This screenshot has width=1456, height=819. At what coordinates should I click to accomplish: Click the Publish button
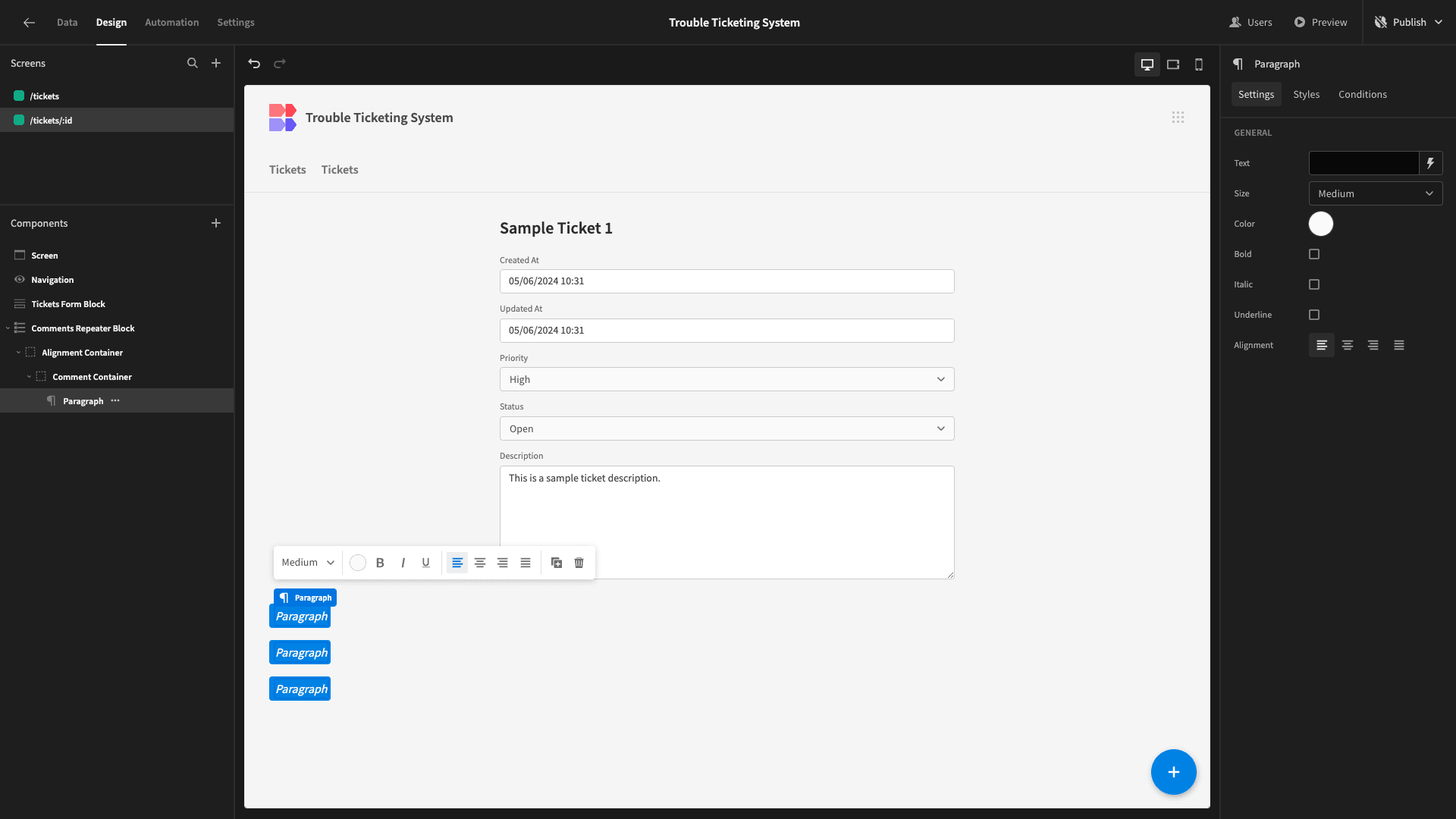tap(1408, 23)
